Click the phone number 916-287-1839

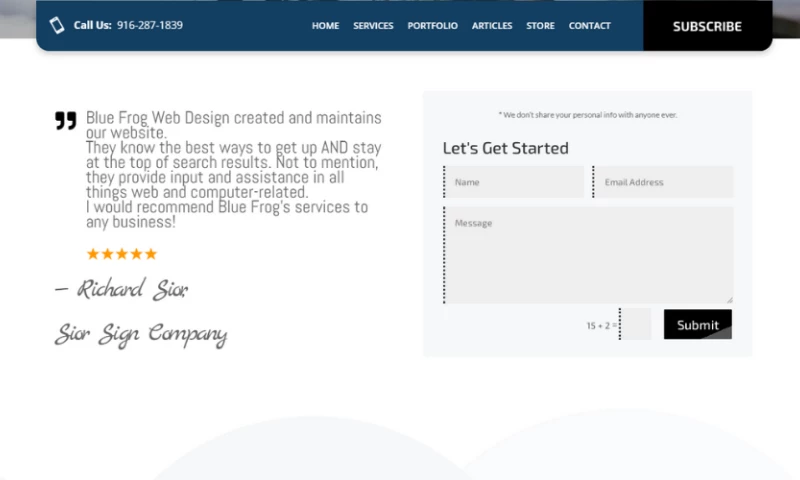150,26
